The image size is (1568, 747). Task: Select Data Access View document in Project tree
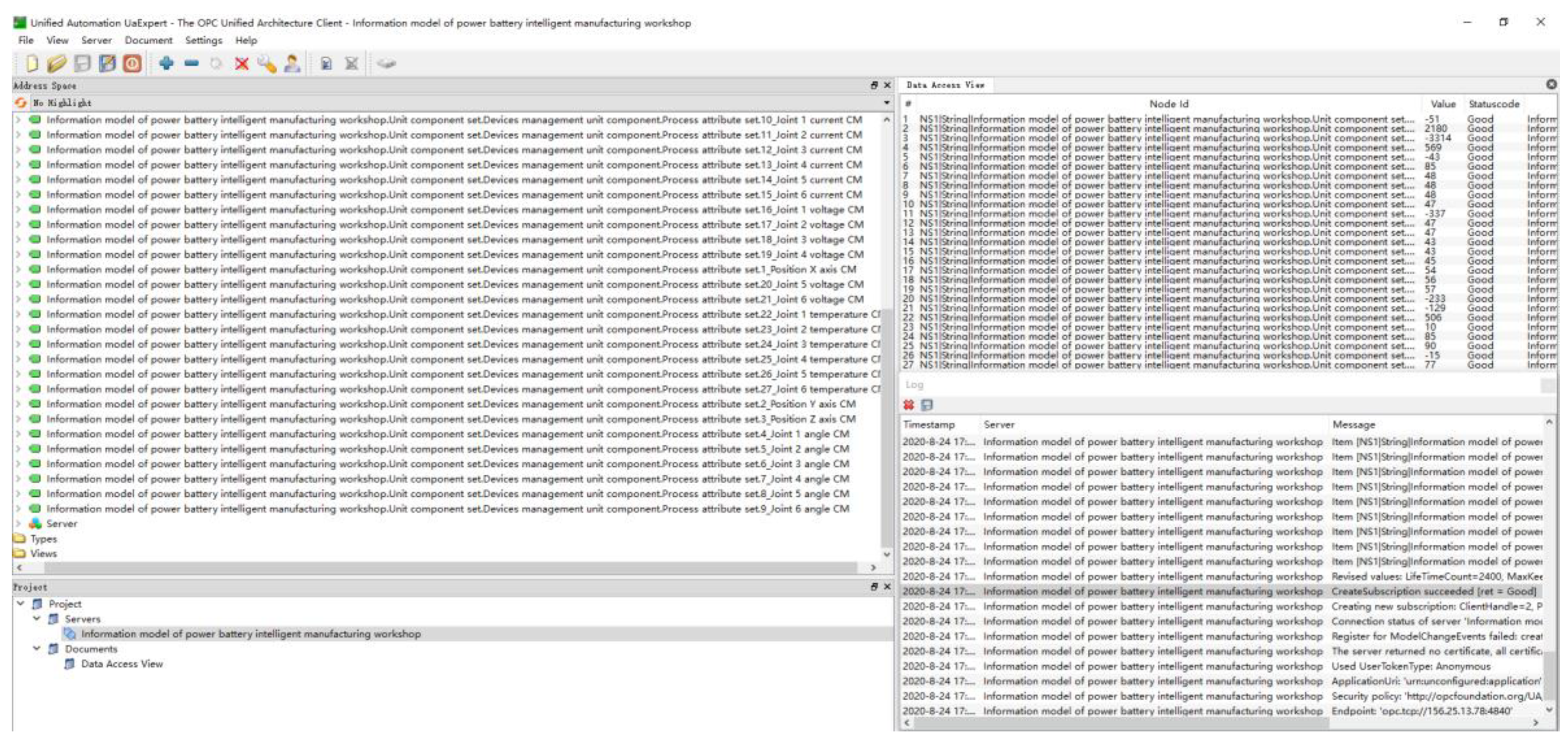(122, 664)
